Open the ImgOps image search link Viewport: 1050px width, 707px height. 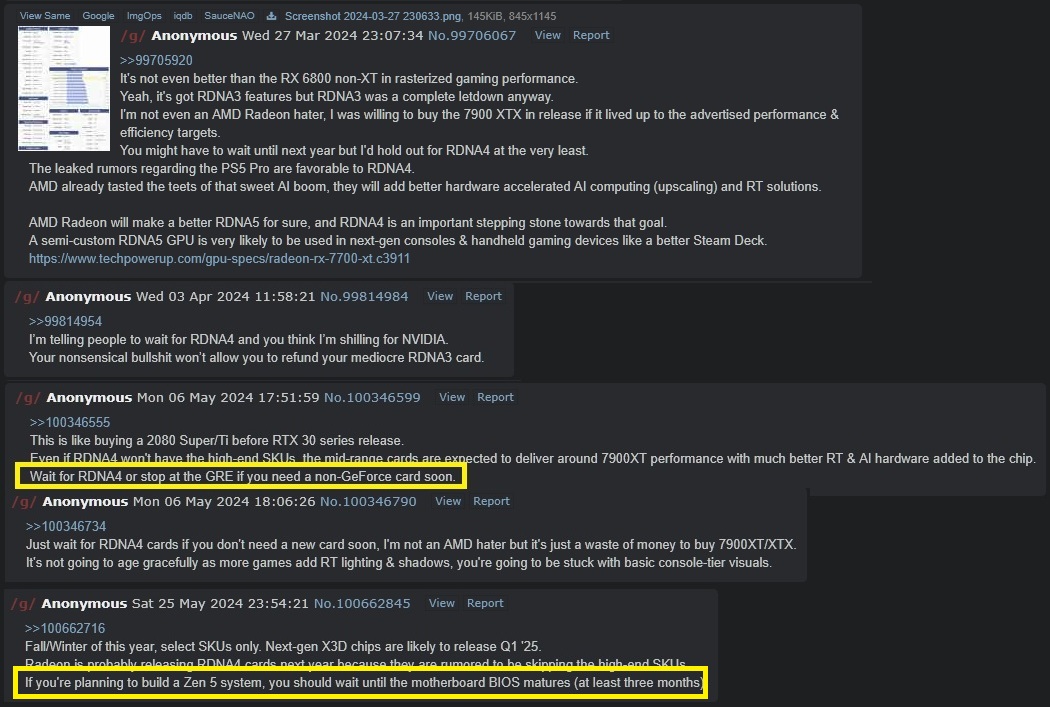[x=144, y=15]
